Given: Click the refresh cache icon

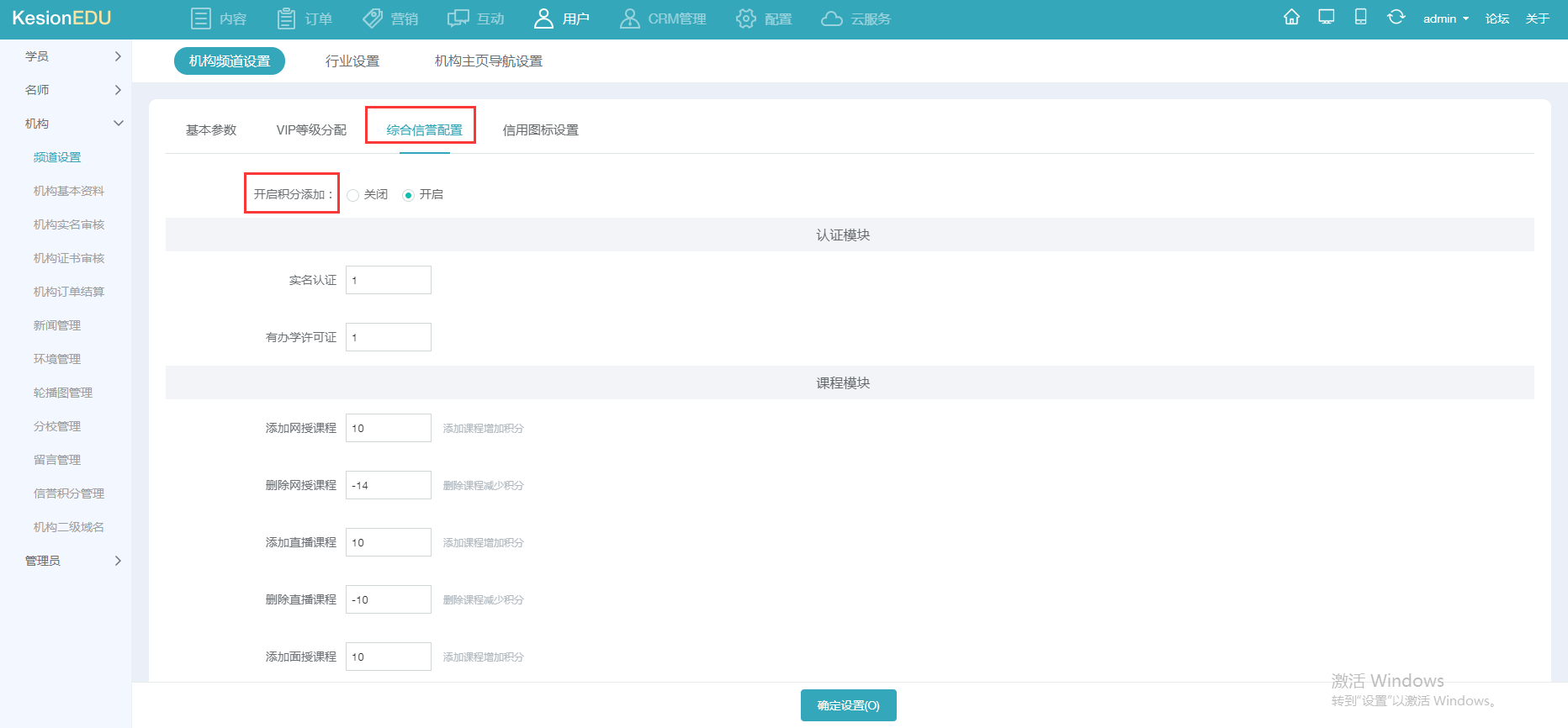Looking at the screenshot, I should tap(1396, 18).
